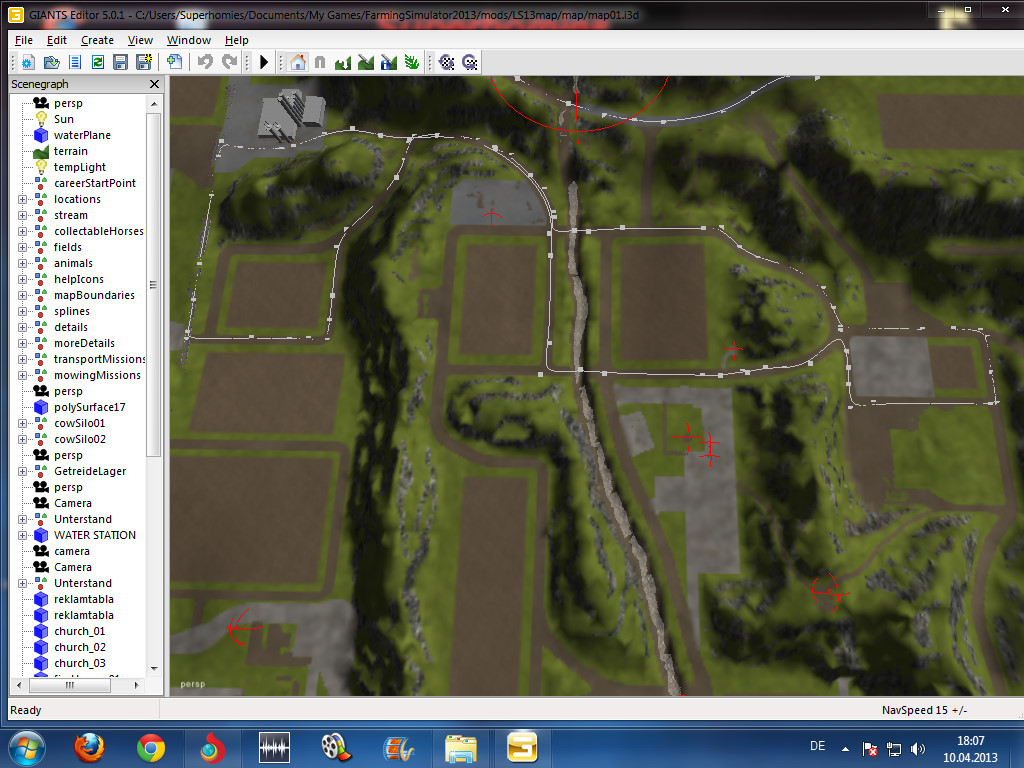Expand the mapBoundaries node
The width and height of the screenshot is (1024, 768).
coord(22,295)
